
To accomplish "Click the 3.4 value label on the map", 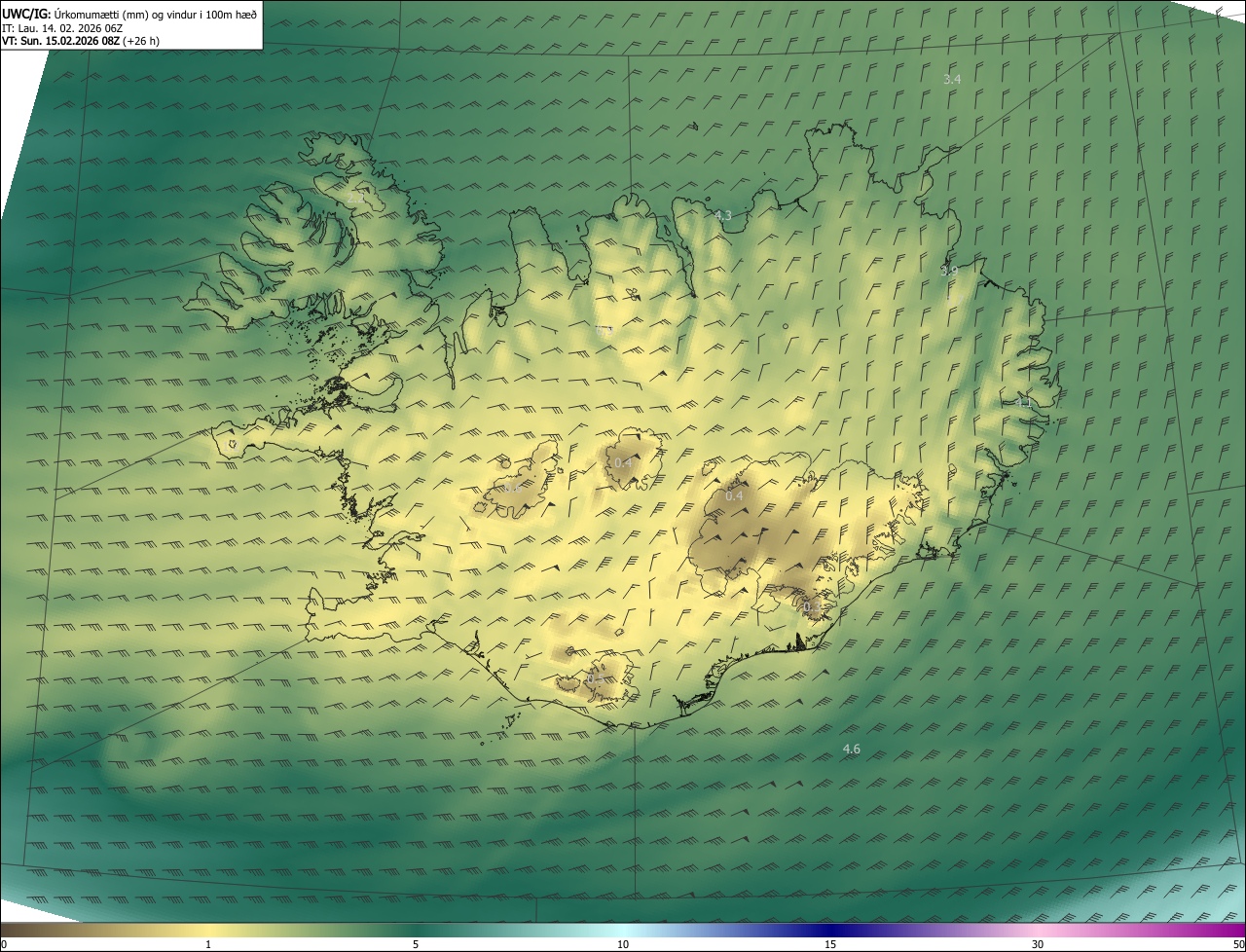I will click(952, 79).
